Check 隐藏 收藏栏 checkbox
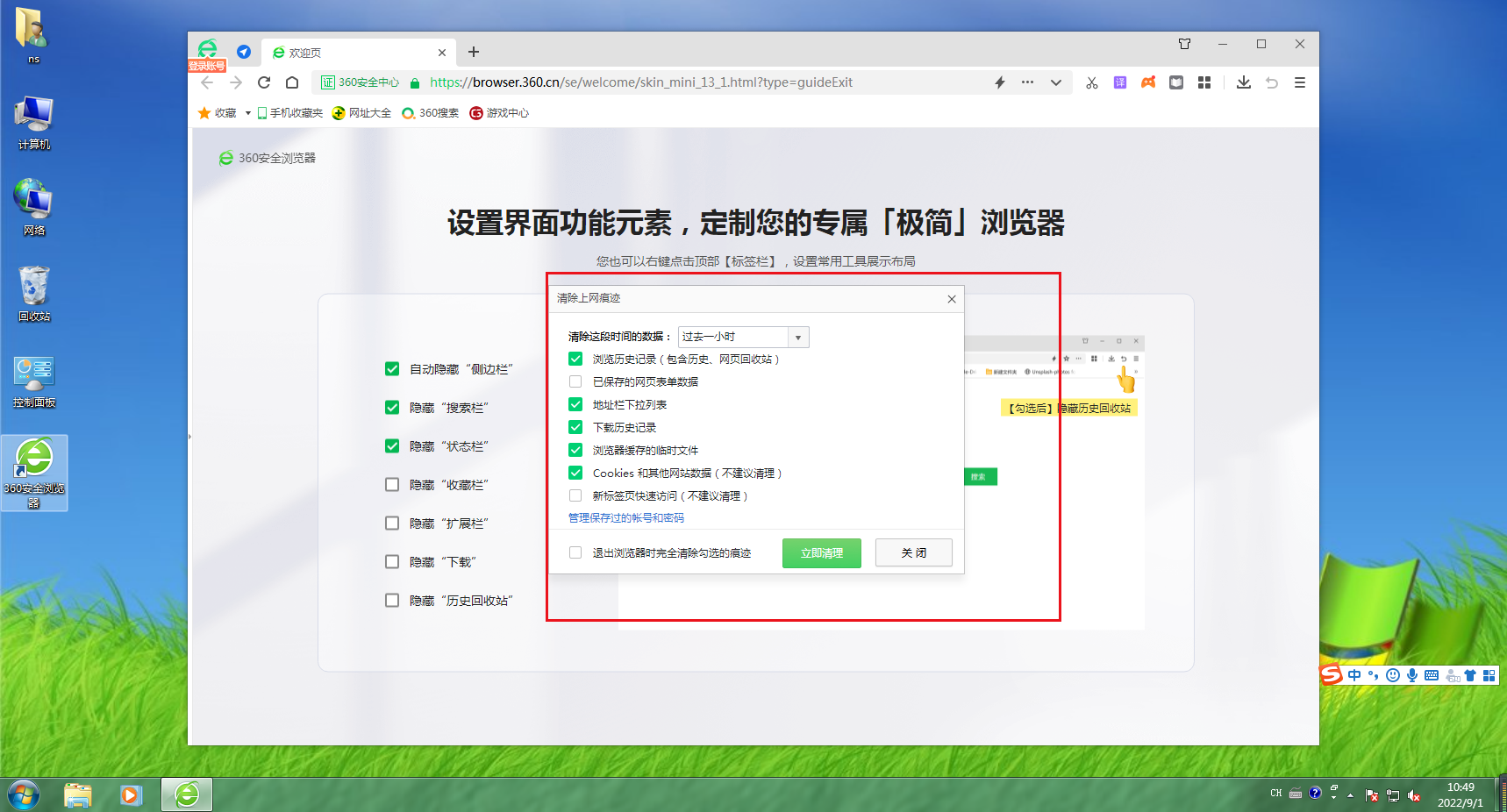 point(392,485)
